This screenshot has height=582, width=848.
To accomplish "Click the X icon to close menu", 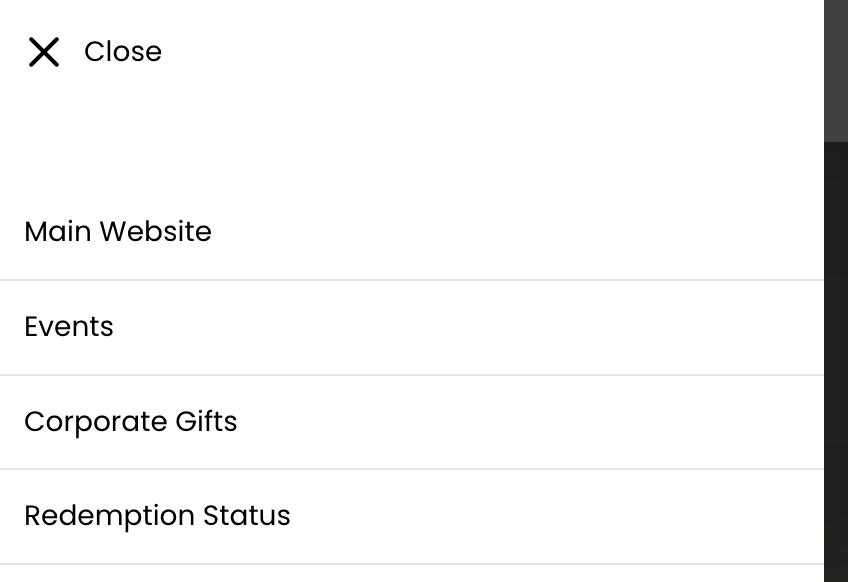I will pyautogui.click(x=44, y=52).
